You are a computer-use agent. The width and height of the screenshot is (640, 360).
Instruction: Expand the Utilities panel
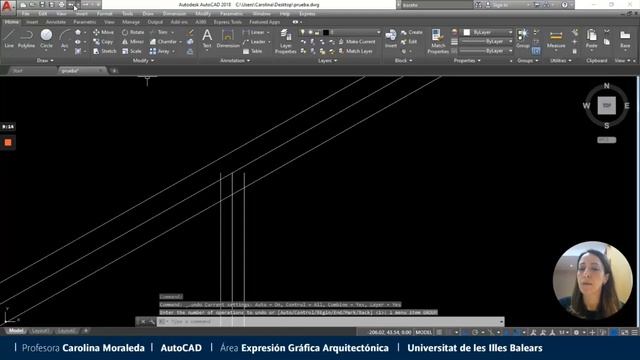(x=561, y=60)
